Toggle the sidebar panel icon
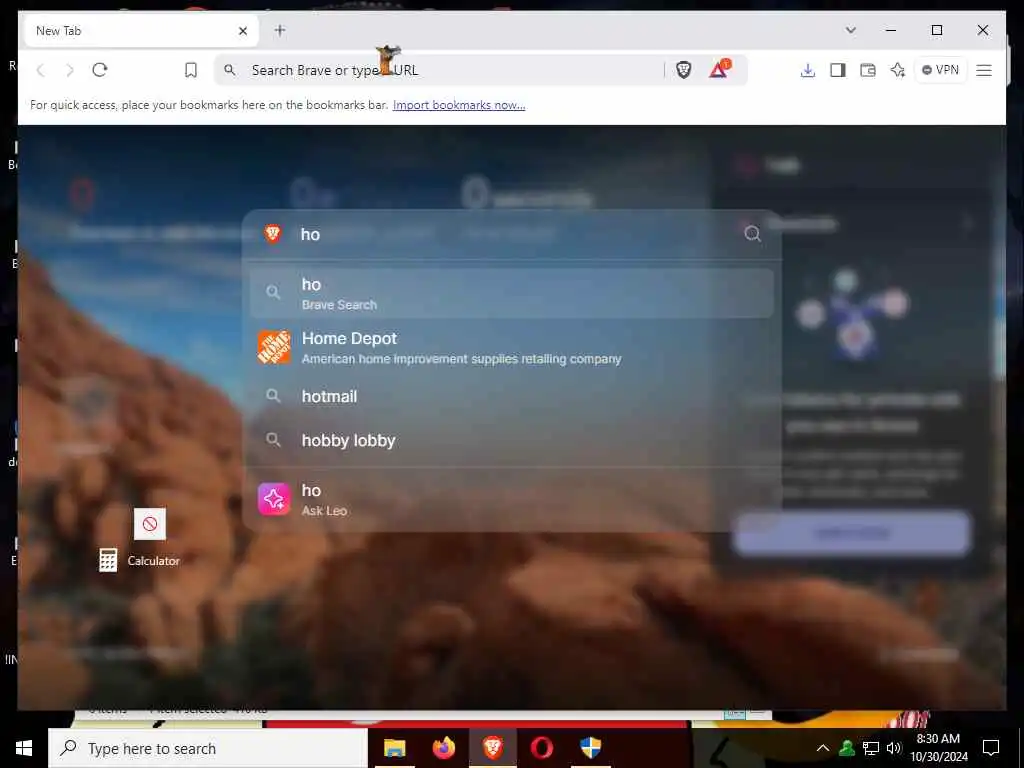The height and width of the screenshot is (768, 1024). tap(838, 70)
